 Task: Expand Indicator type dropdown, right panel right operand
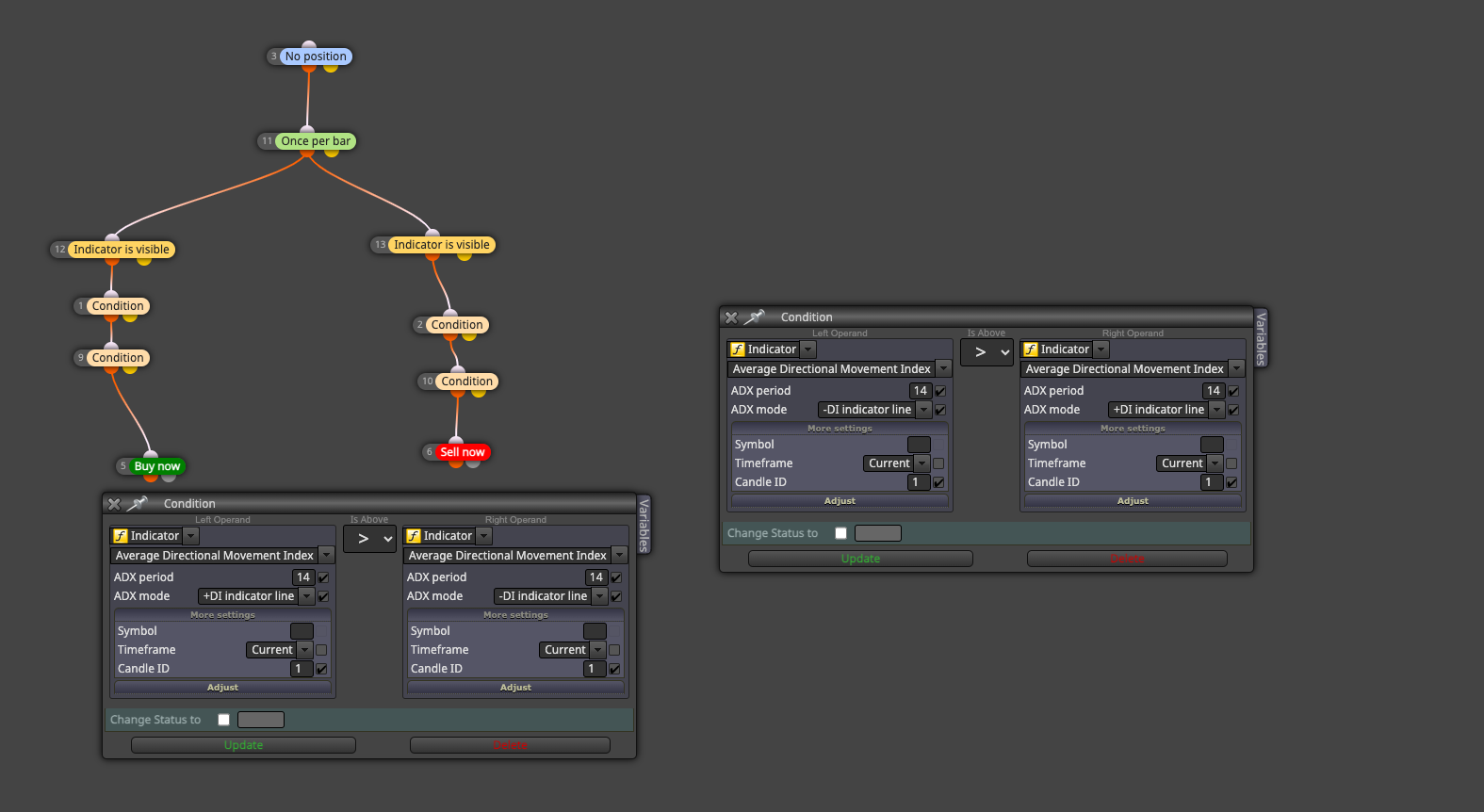pyautogui.click(x=1101, y=349)
